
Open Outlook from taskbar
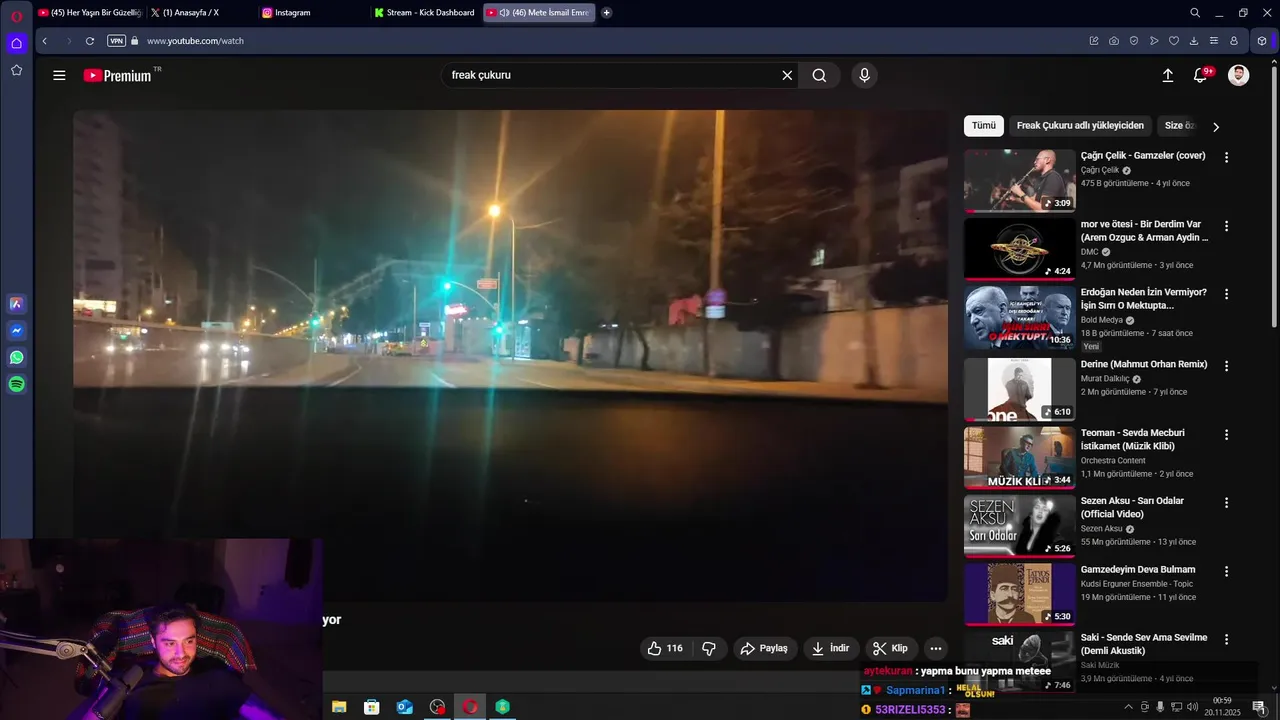coord(405,707)
